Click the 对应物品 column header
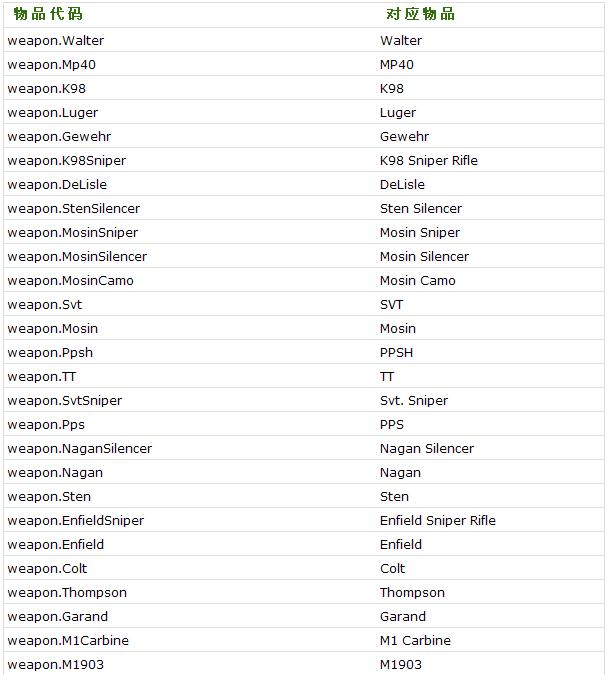The height and width of the screenshot is (675, 606). (x=420, y=14)
